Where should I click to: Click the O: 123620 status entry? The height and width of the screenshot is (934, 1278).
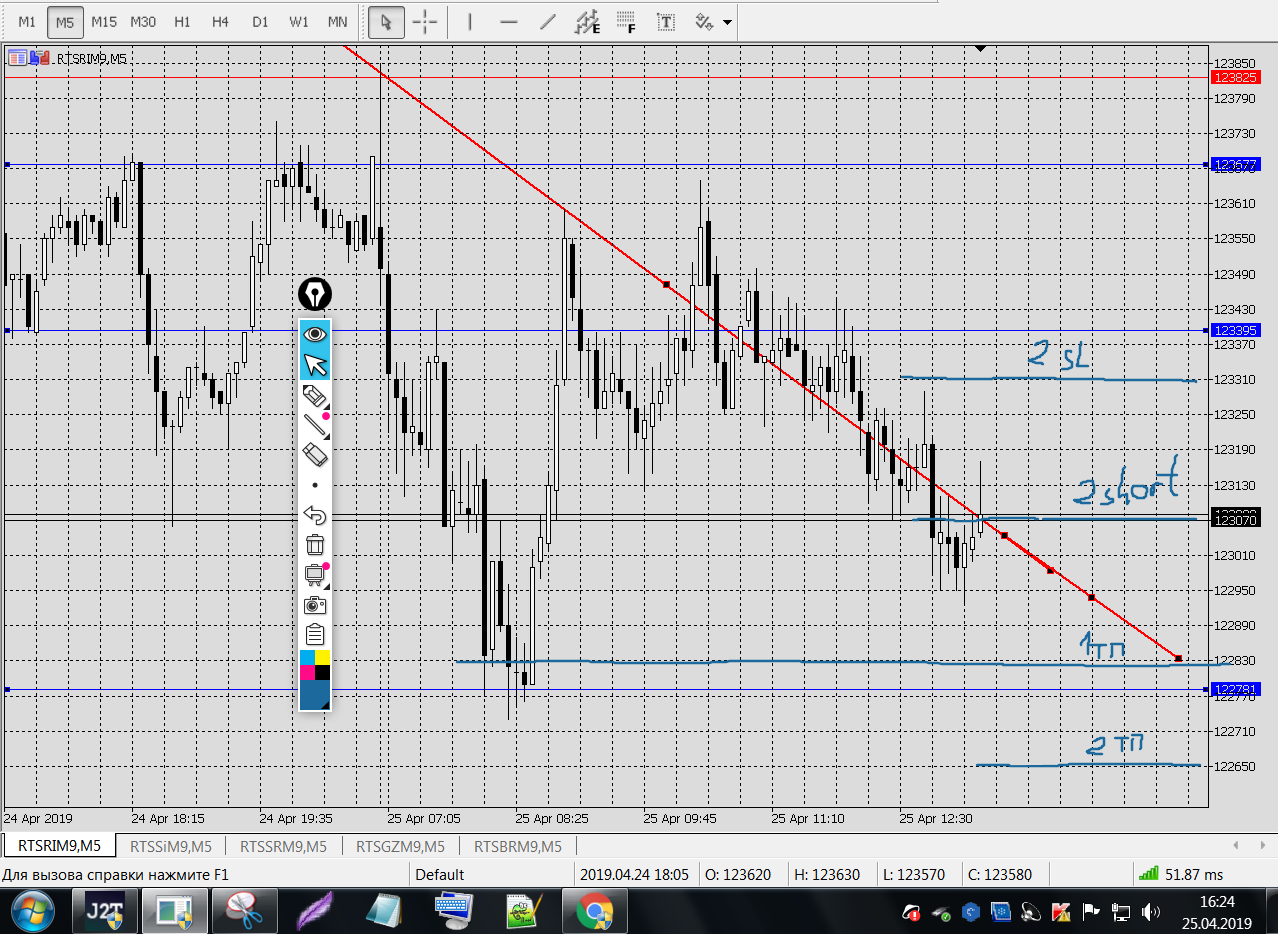pos(738,875)
